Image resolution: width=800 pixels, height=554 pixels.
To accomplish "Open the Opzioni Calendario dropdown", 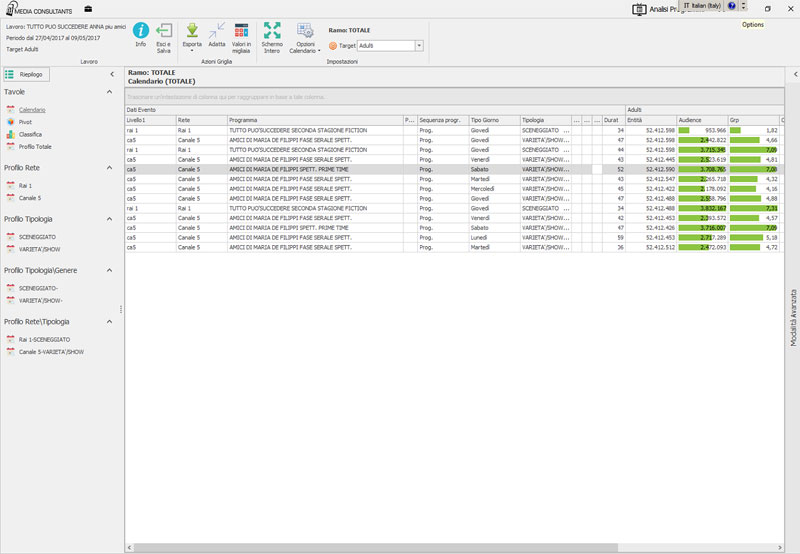I will coord(306,32).
